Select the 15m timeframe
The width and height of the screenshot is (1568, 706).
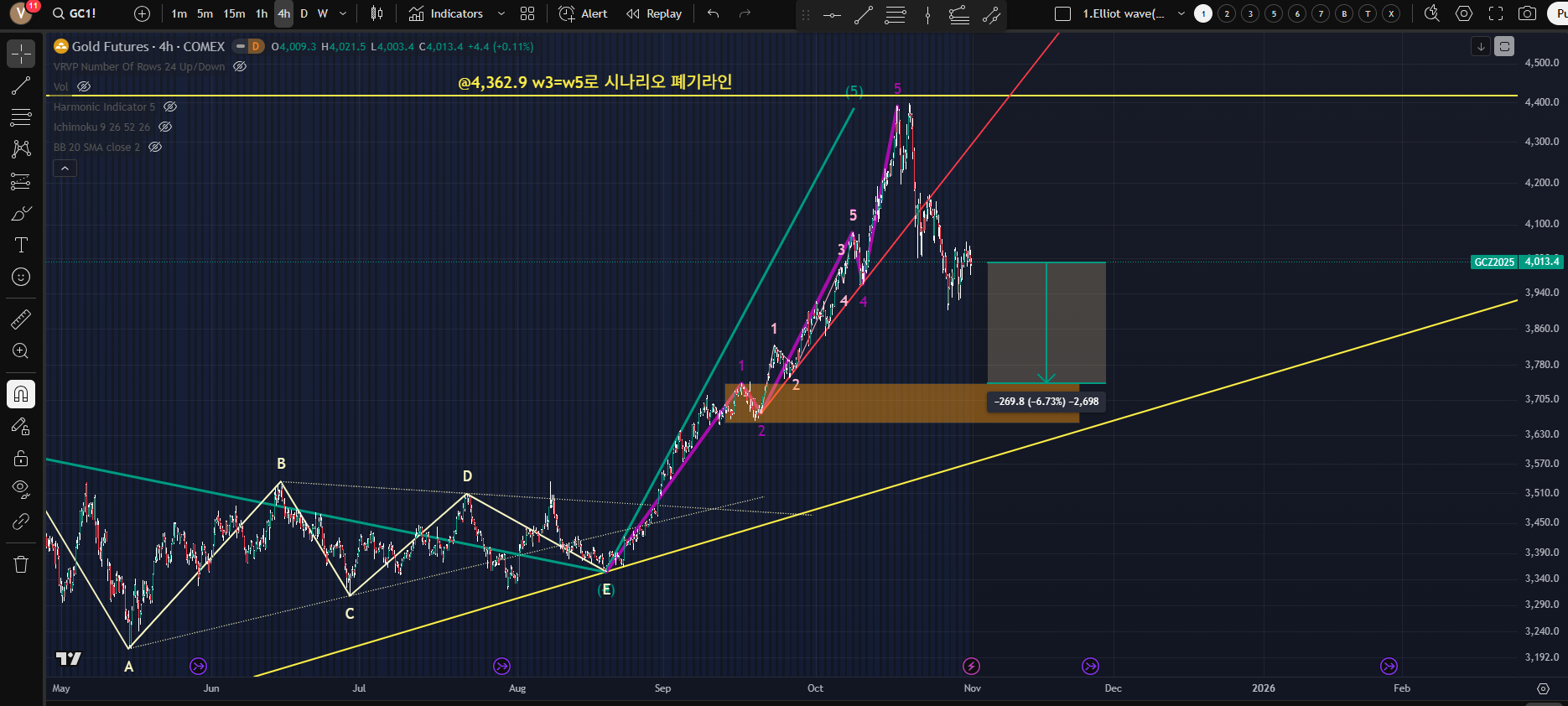coord(234,13)
